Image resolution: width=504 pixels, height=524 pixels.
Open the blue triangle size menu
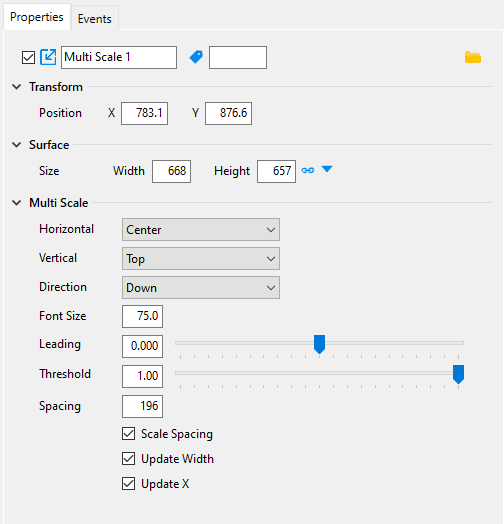point(327,169)
